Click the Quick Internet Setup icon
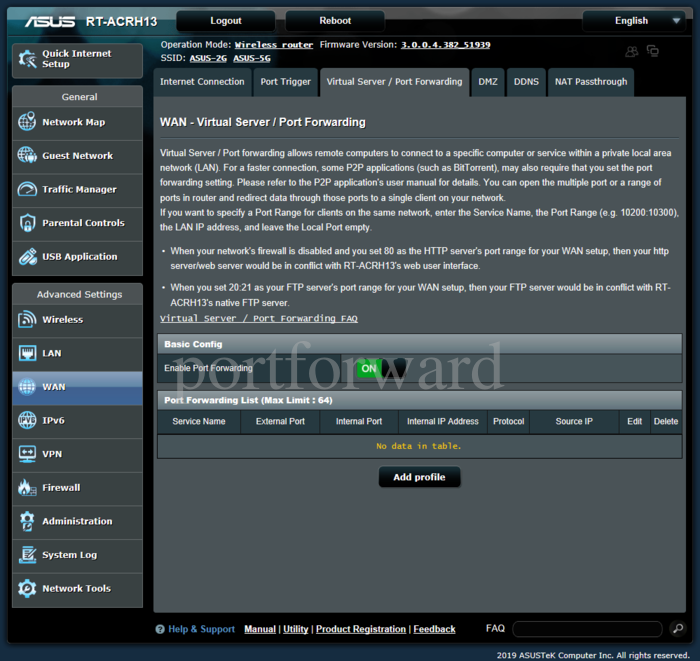This screenshot has height=661, width=700. tap(27, 60)
